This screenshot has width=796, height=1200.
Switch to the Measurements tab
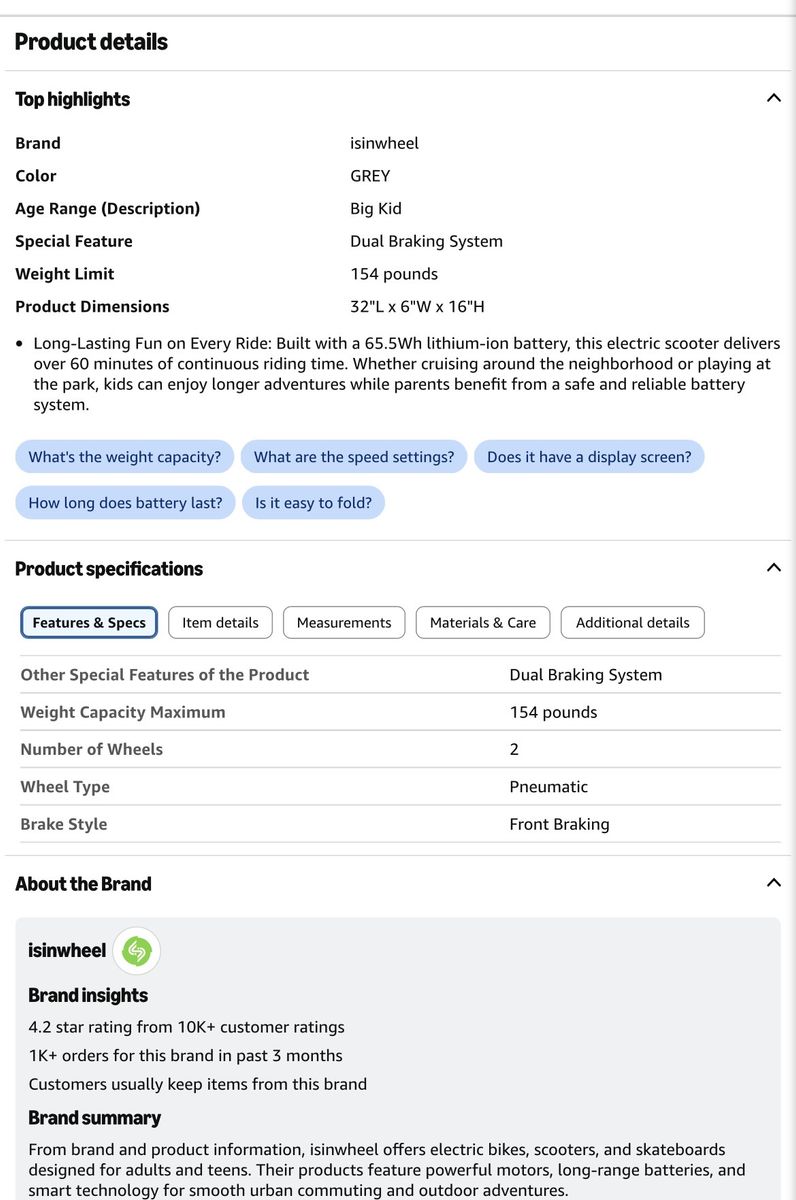[x=344, y=622]
